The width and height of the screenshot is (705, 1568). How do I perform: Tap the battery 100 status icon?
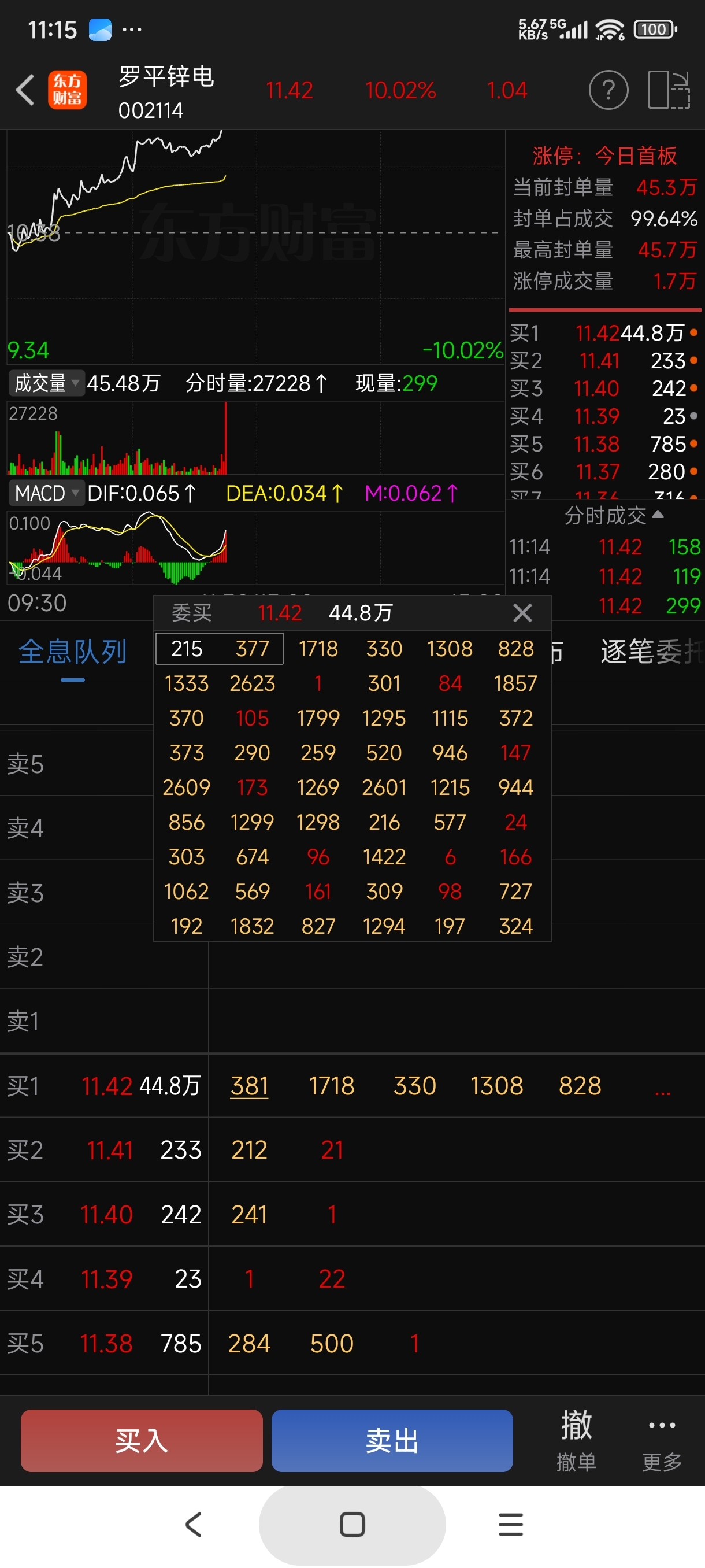(x=655, y=29)
